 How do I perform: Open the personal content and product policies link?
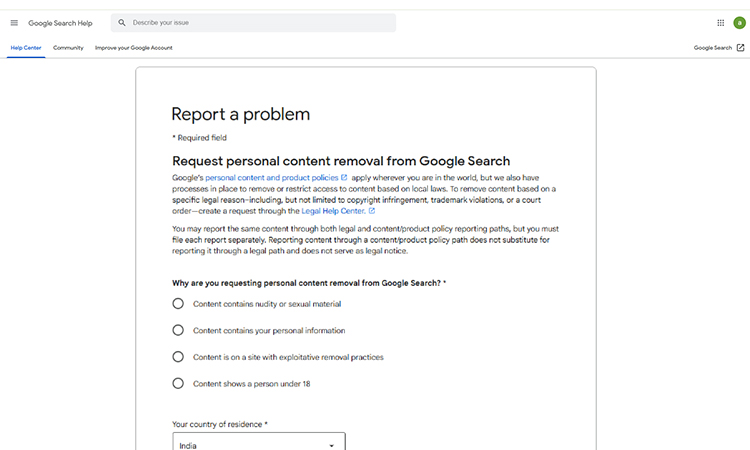pos(271,177)
